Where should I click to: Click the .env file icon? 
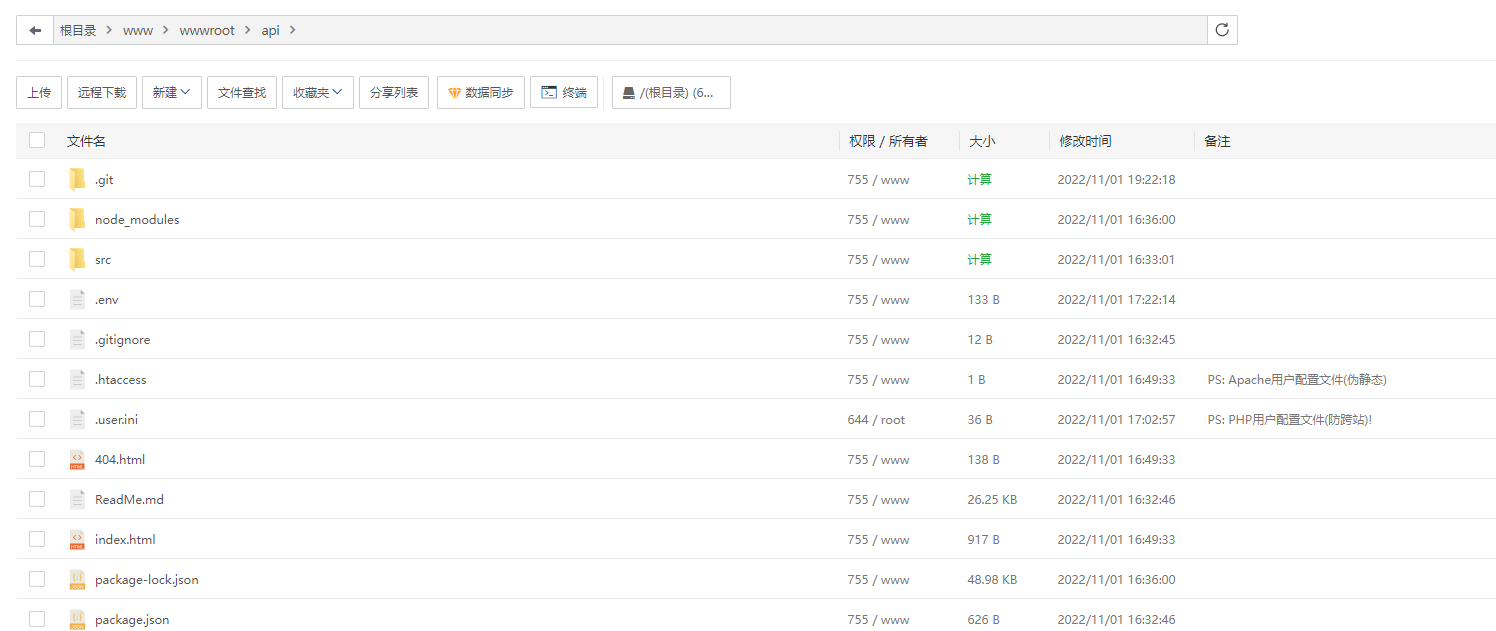click(x=78, y=299)
